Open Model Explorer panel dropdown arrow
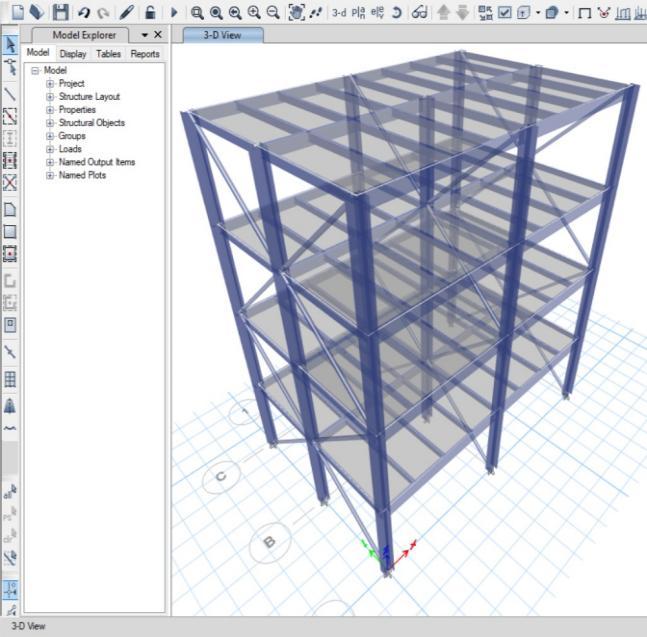Viewport: 647px width, 637px height. pyautogui.click(x=144, y=35)
